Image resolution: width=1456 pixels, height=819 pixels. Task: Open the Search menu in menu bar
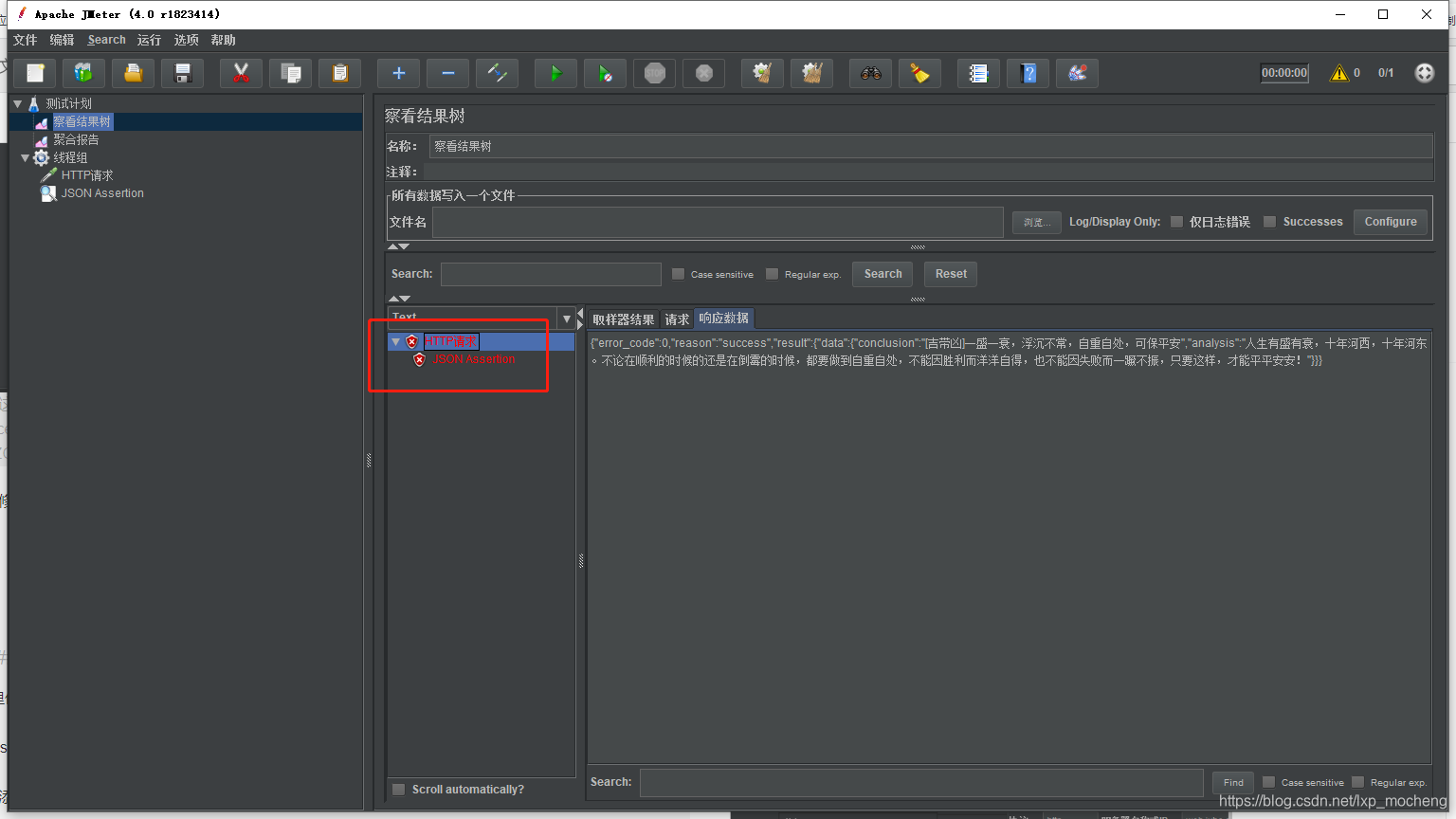106,40
